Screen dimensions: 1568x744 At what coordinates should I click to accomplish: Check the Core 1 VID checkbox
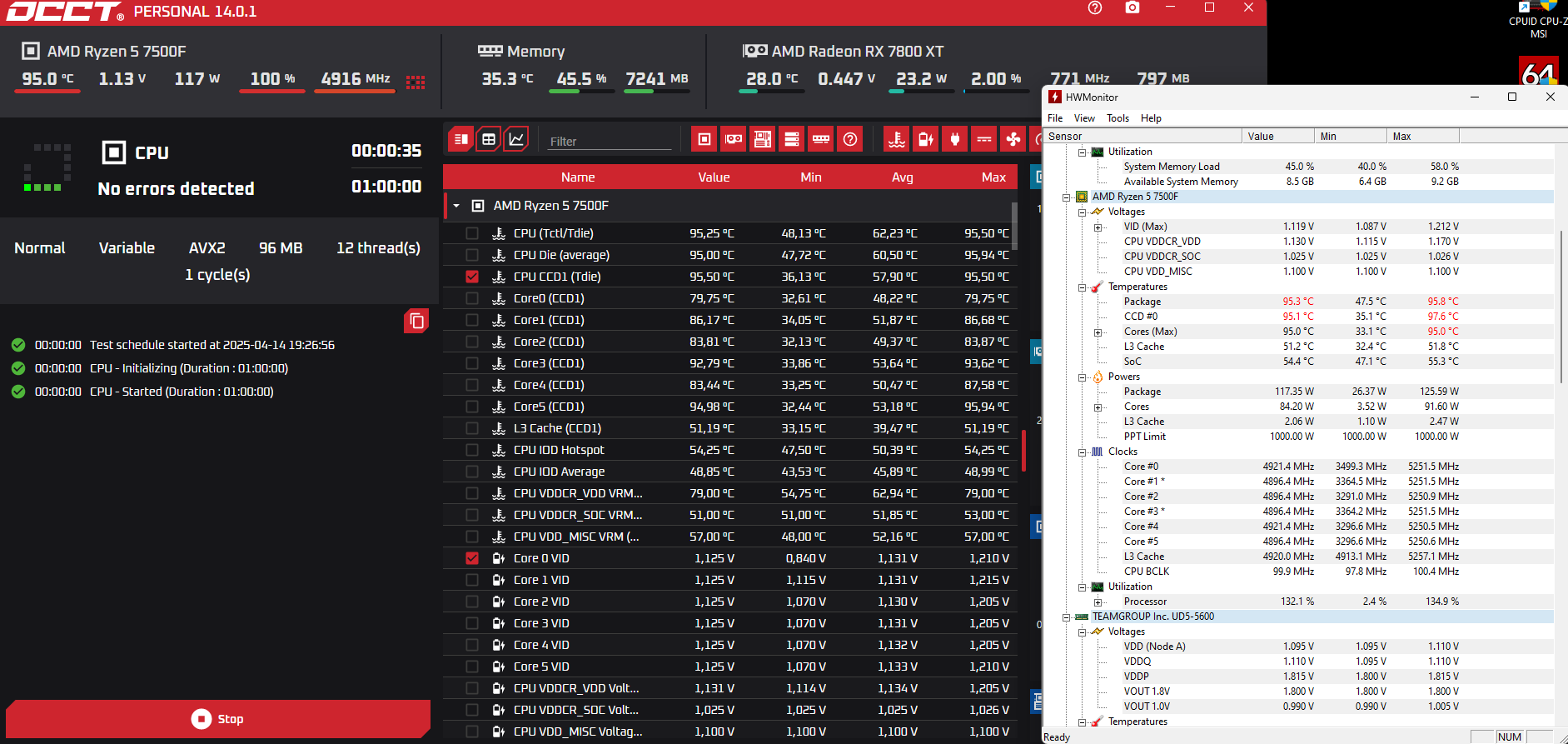point(472,580)
